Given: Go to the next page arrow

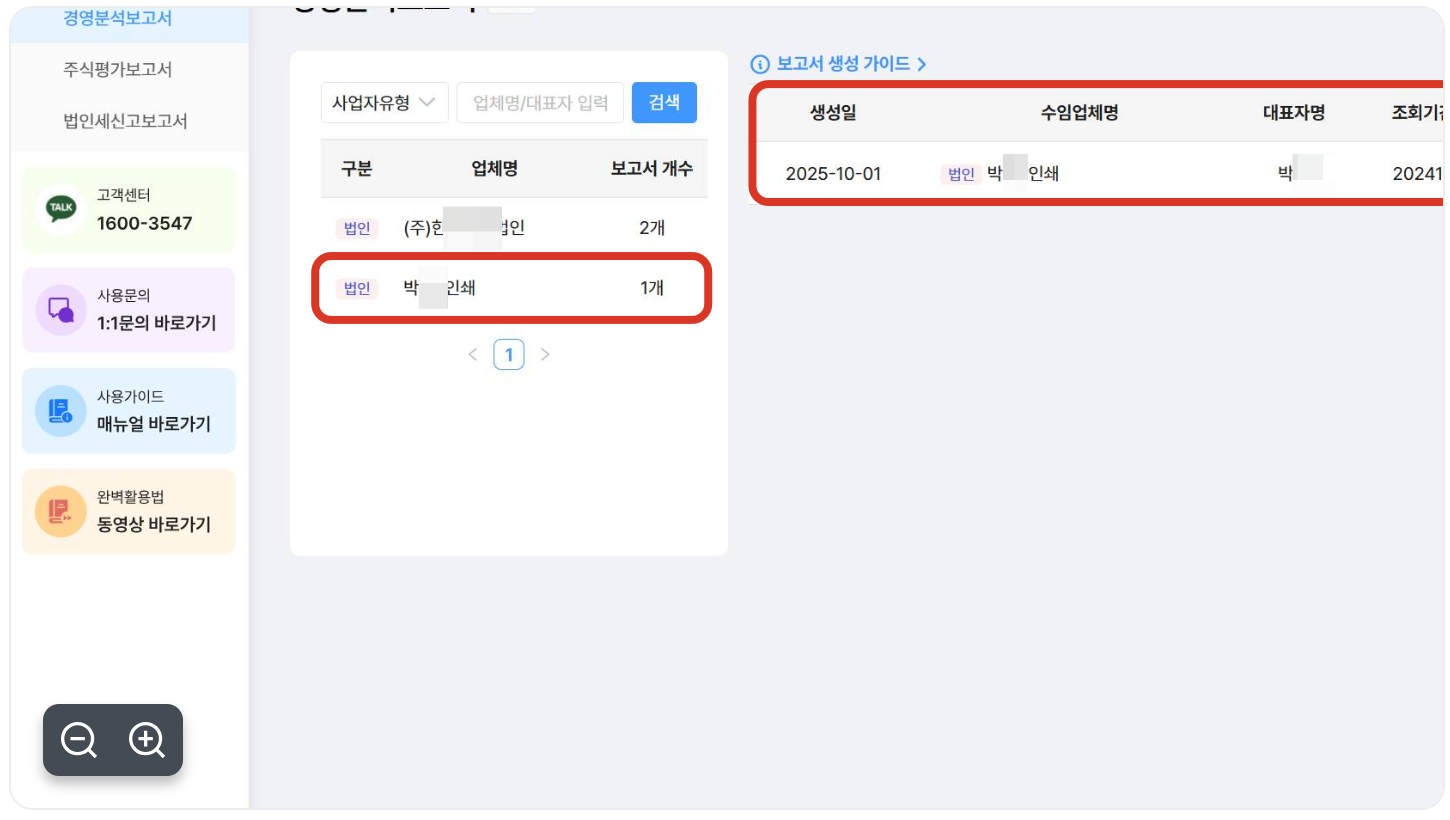Looking at the screenshot, I should 545,354.
